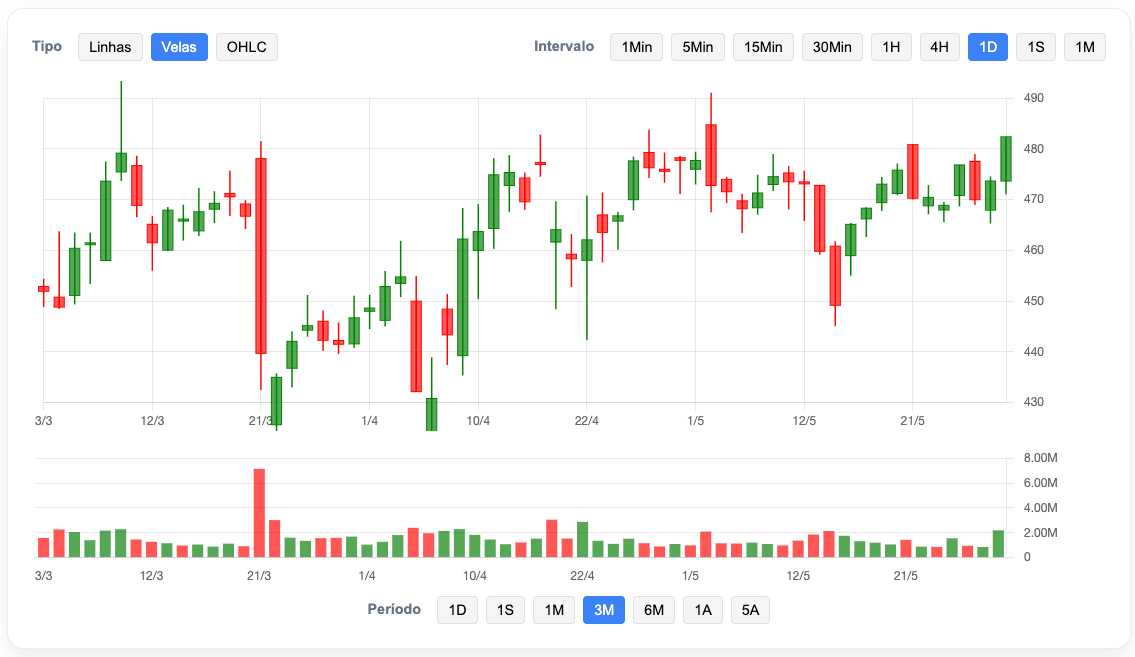Switch the period to 5A
The width and height of the screenshot is (1135, 657).
tap(750, 610)
